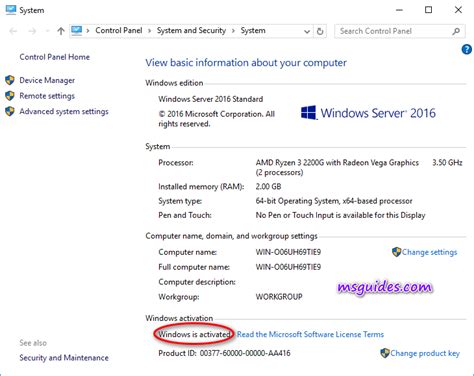Click the Windows Server 2016 logo
The width and height of the screenshot is (474, 376).
click(x=368, y=113)
